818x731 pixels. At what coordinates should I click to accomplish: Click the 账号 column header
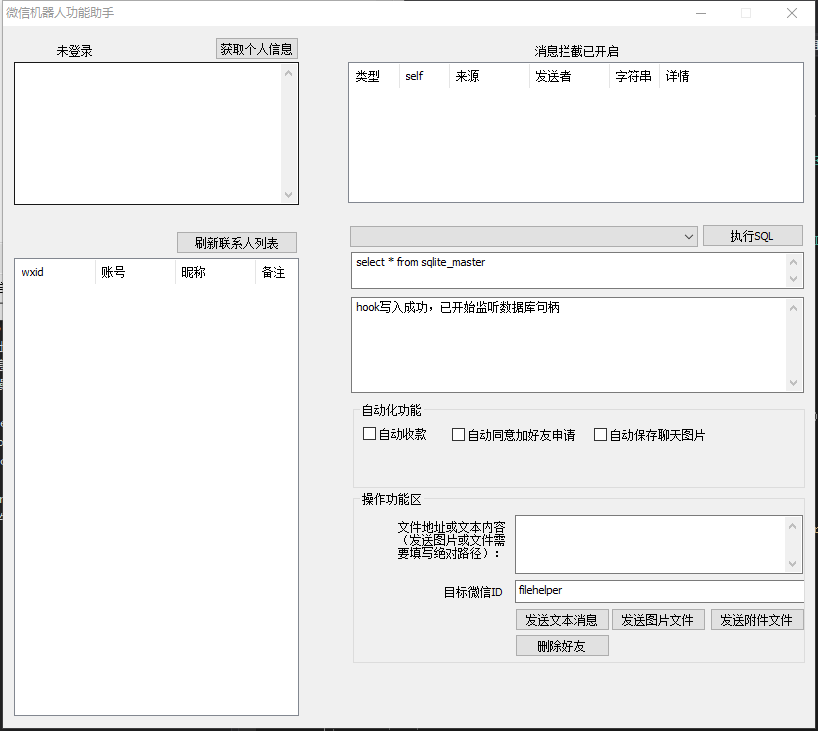pyautogui.click(x=136, y=272)
